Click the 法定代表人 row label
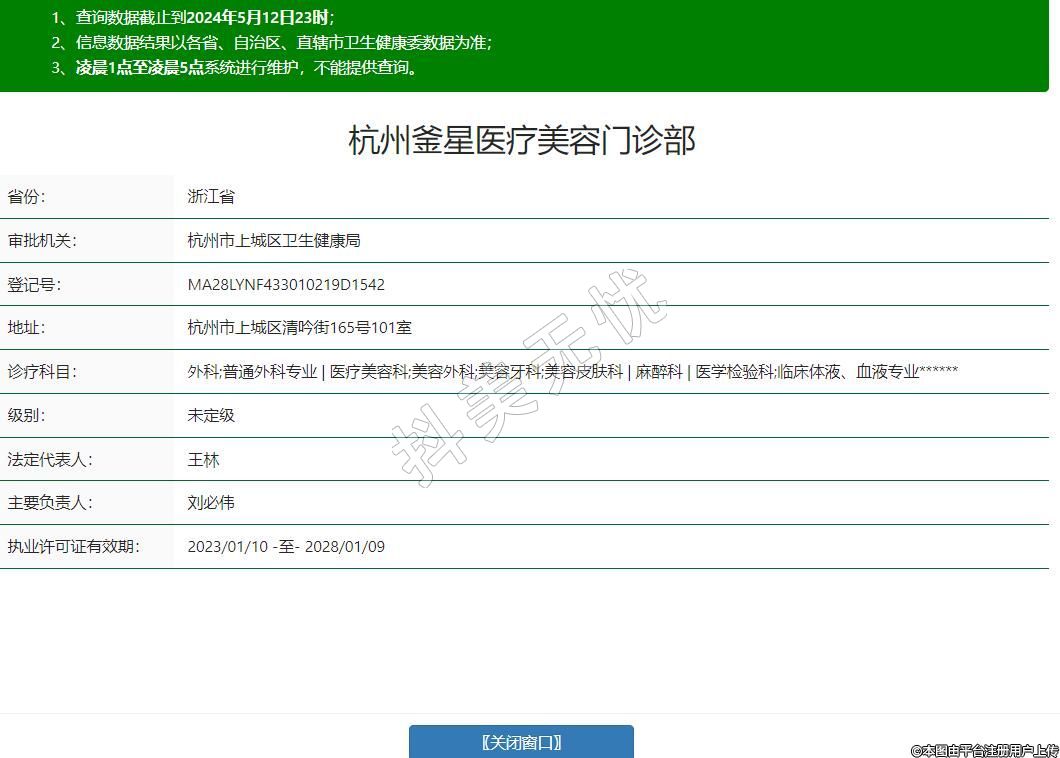This screenshot has width=1060, height=758. [50, 460]
